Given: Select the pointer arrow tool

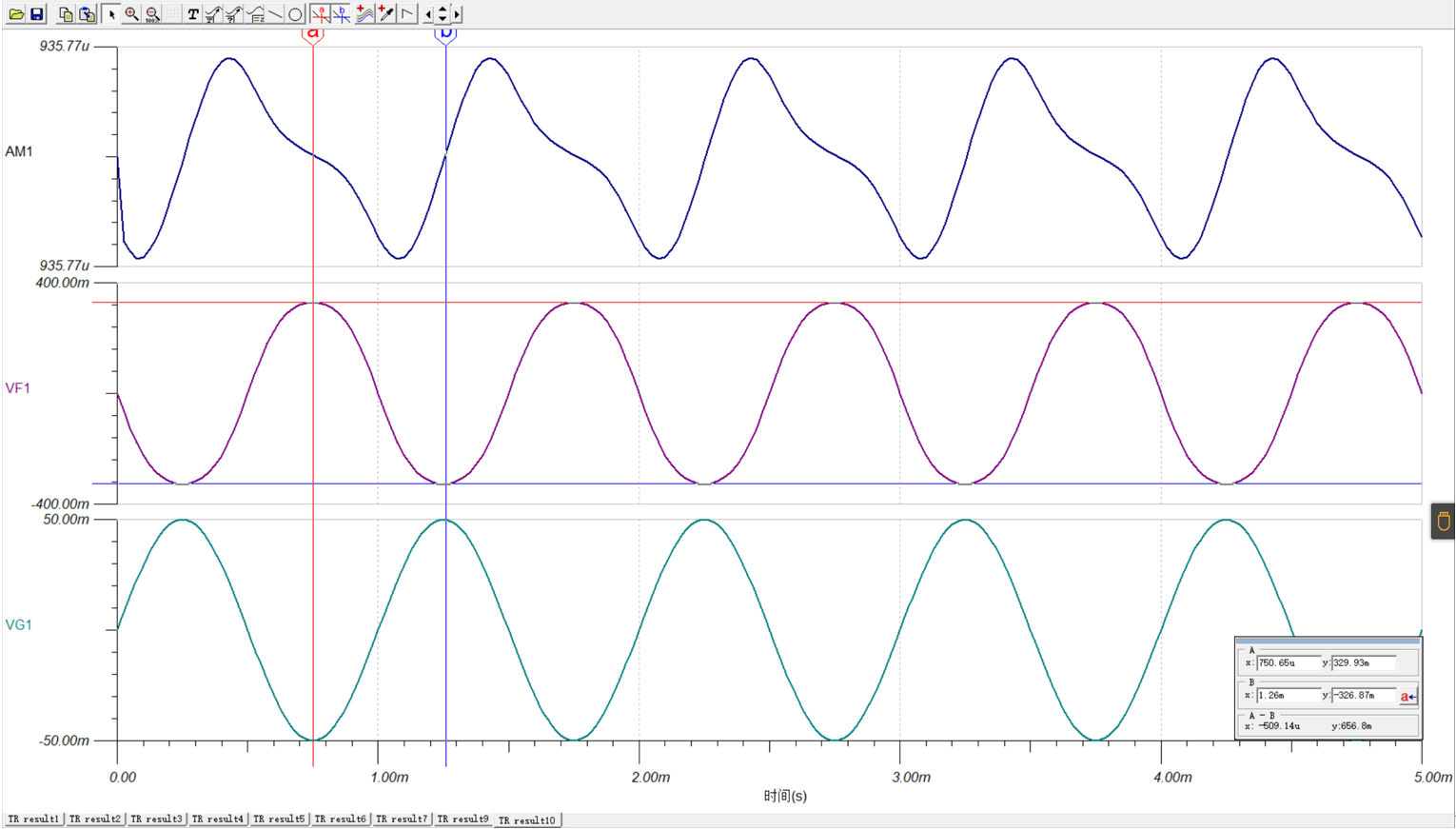Looking at the screenshot, I should (x=110, y=13).
